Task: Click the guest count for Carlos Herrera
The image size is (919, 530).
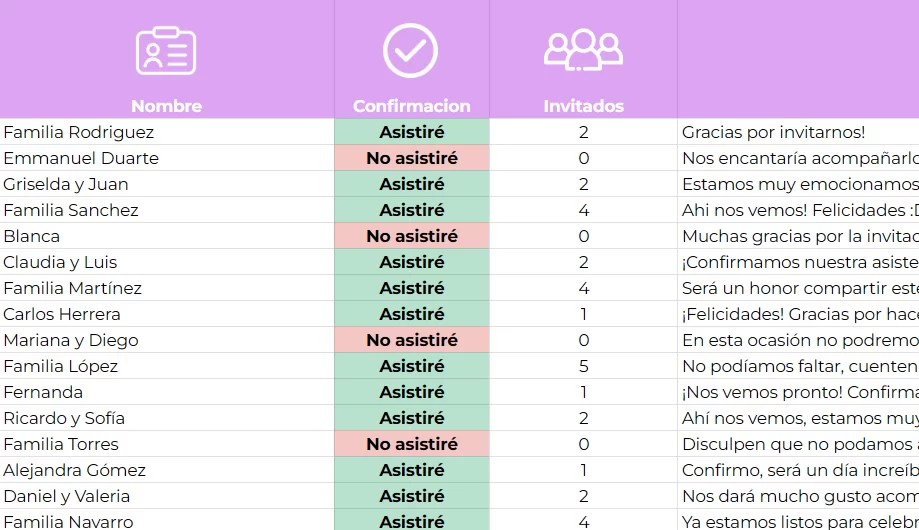Action: coord(583,314)
